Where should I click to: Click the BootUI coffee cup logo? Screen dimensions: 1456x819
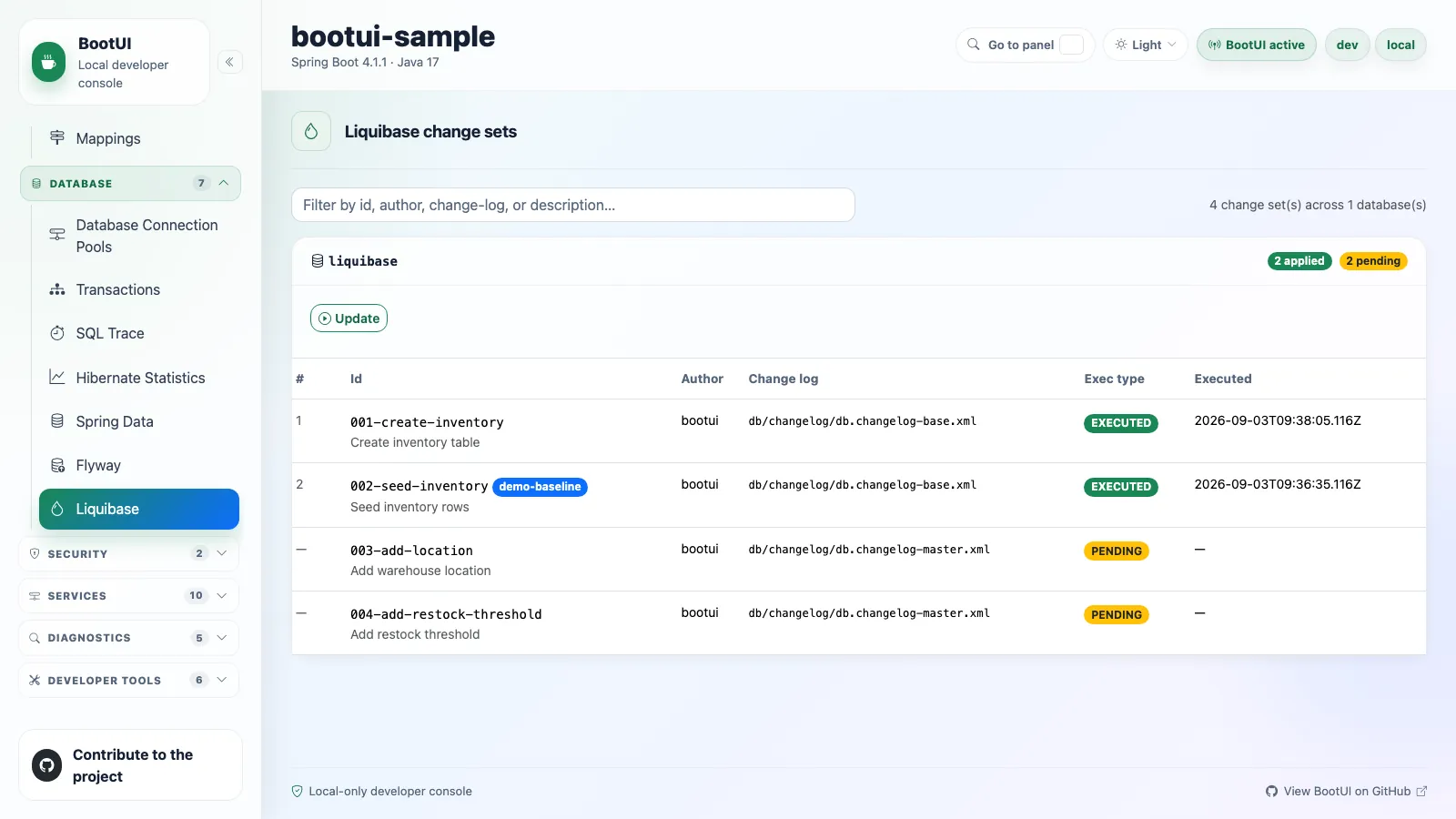[48, 63]
